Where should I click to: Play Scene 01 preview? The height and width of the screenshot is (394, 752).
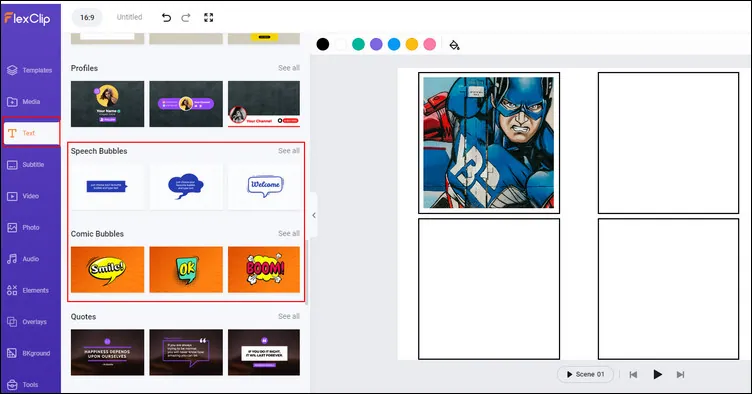[585, 374]
